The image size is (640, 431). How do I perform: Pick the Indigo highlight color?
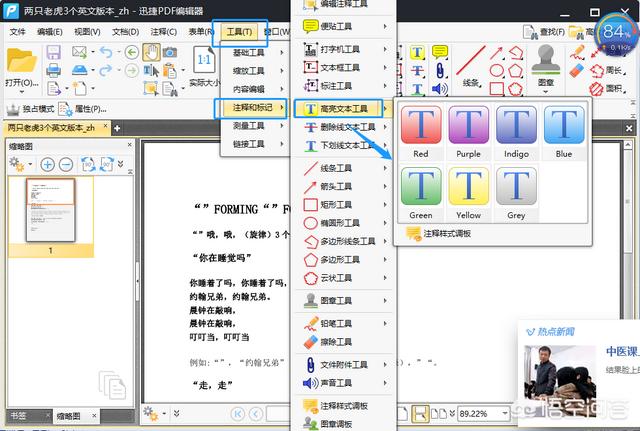pyautogui.click(x=516, y=132)
